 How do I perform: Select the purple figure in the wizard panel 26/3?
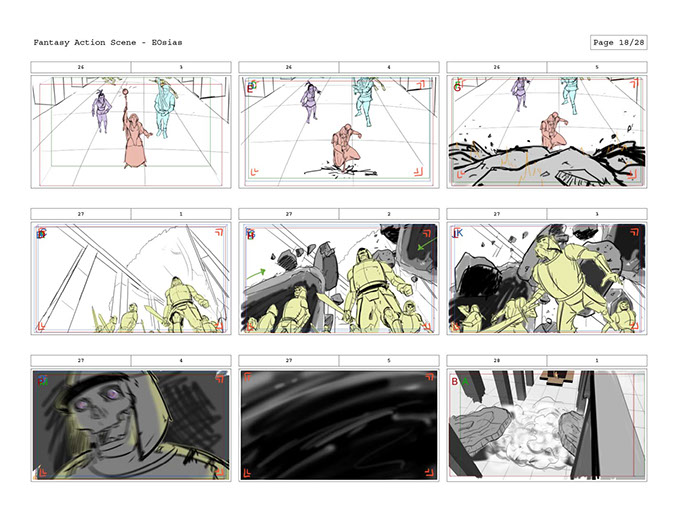click(100, 109)
